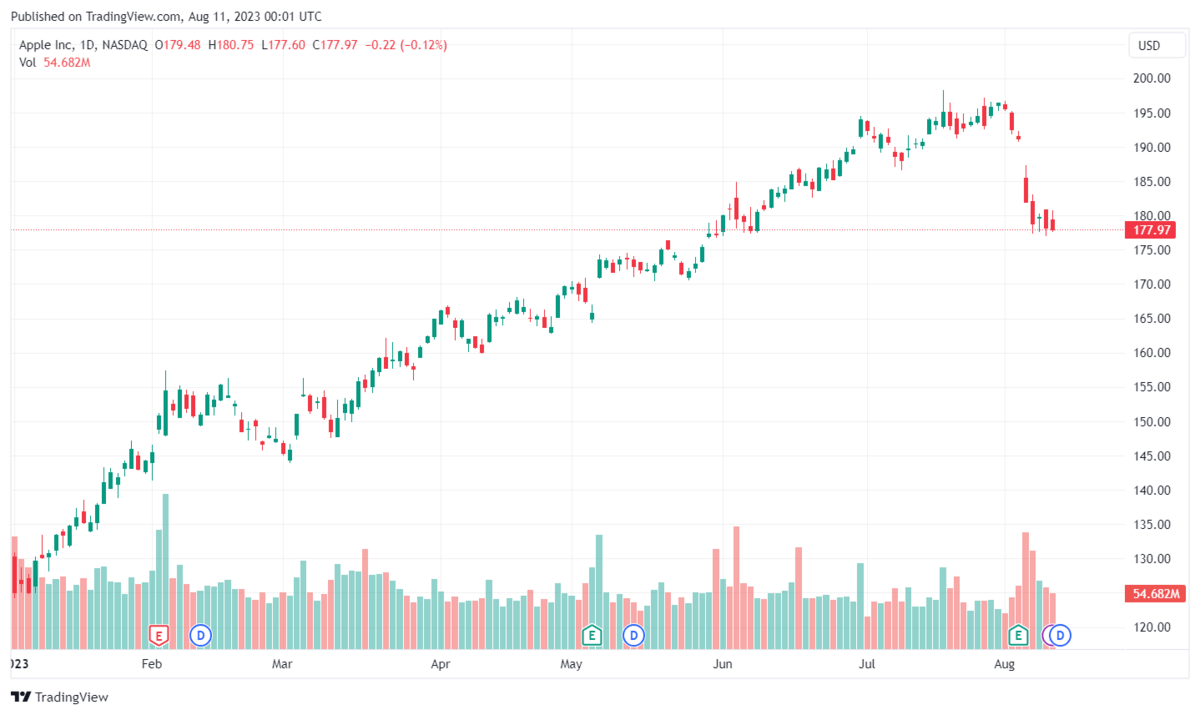Click the 145.00 price axis label
Screen dimensions: 1200x715
click(1152, 456)
